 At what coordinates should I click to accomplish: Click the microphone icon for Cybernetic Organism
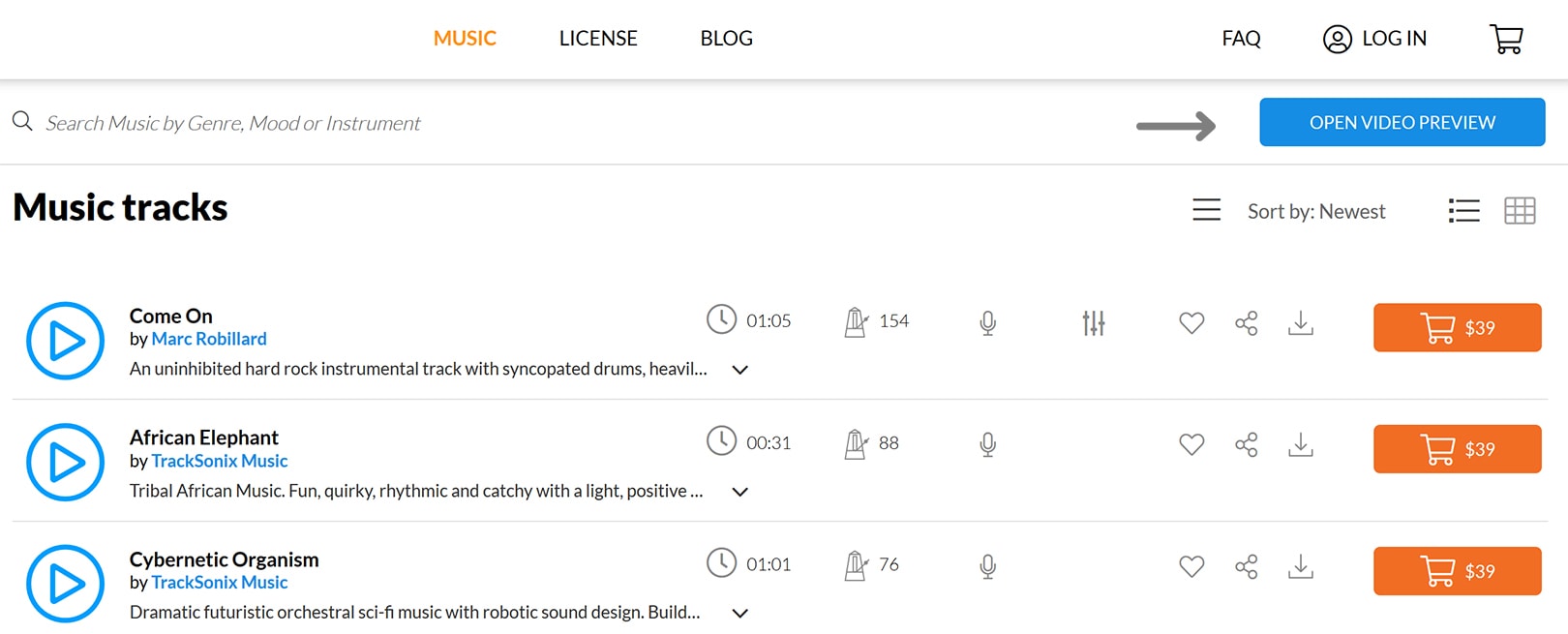point(987,566)
